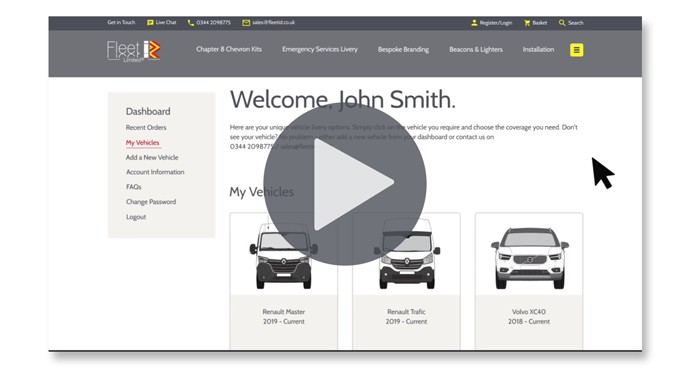Image resolution: width=690 pixels, height=368 pixels.
Task: Open Get in Touch link
Action: point(121,22)
